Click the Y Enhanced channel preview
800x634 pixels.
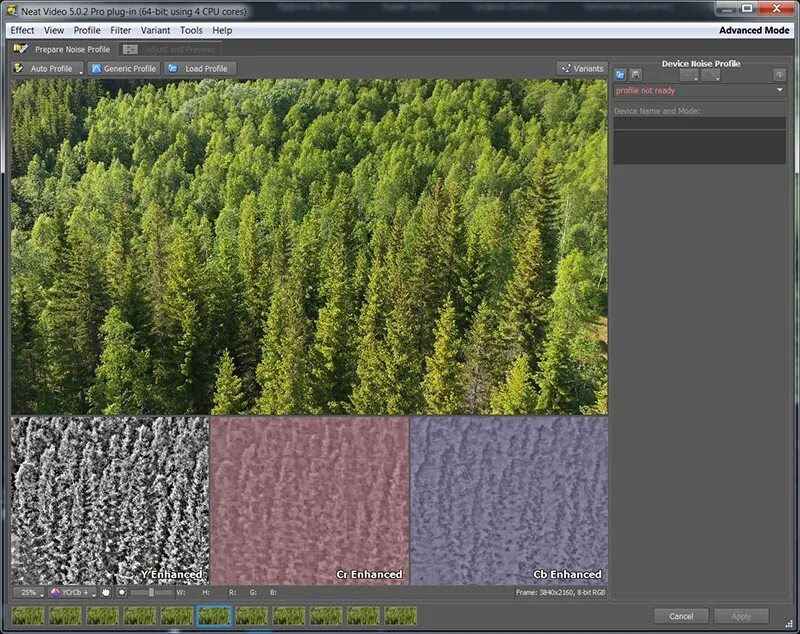pyautogui.click(x=110, y=500)
